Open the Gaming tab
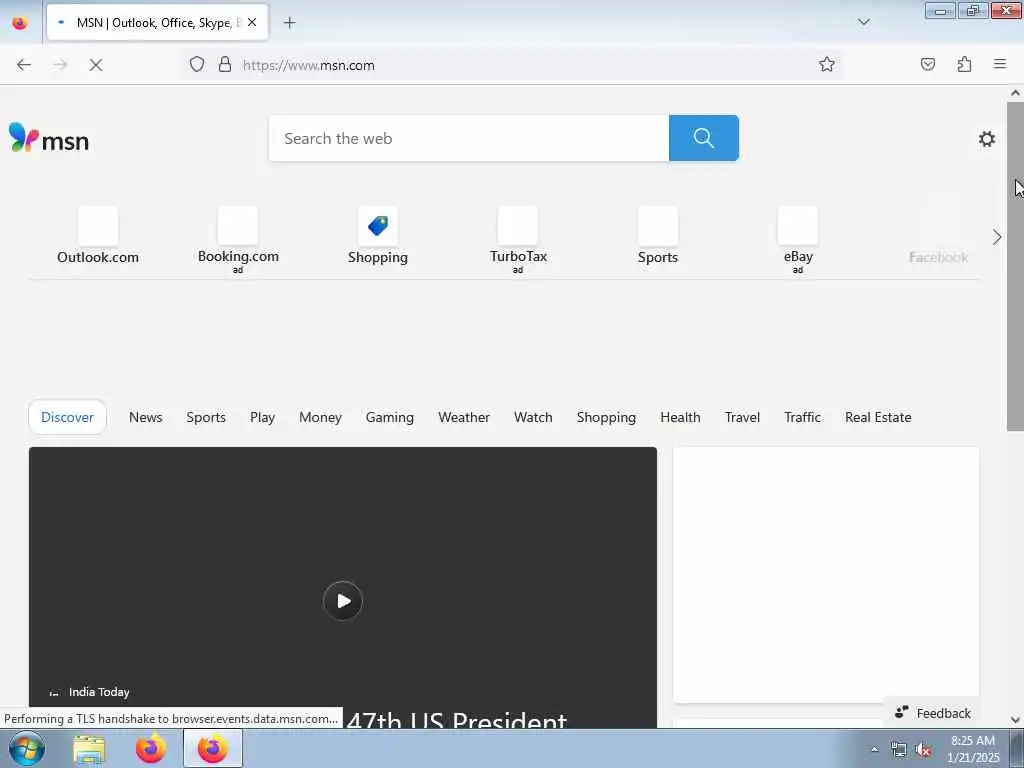 390,417
